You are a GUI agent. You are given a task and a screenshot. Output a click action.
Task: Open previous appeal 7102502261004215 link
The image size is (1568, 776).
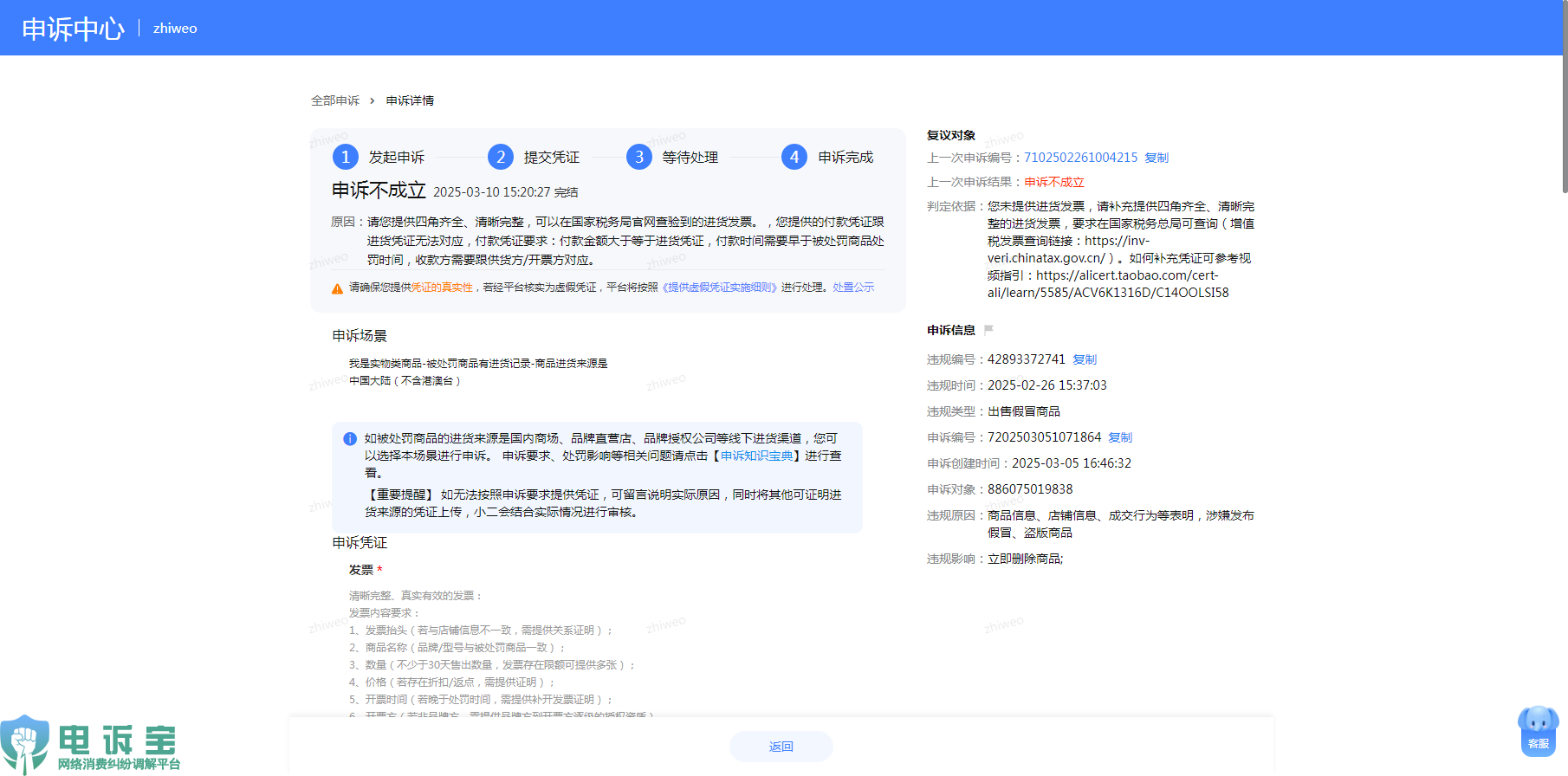tap(1081, 158)
